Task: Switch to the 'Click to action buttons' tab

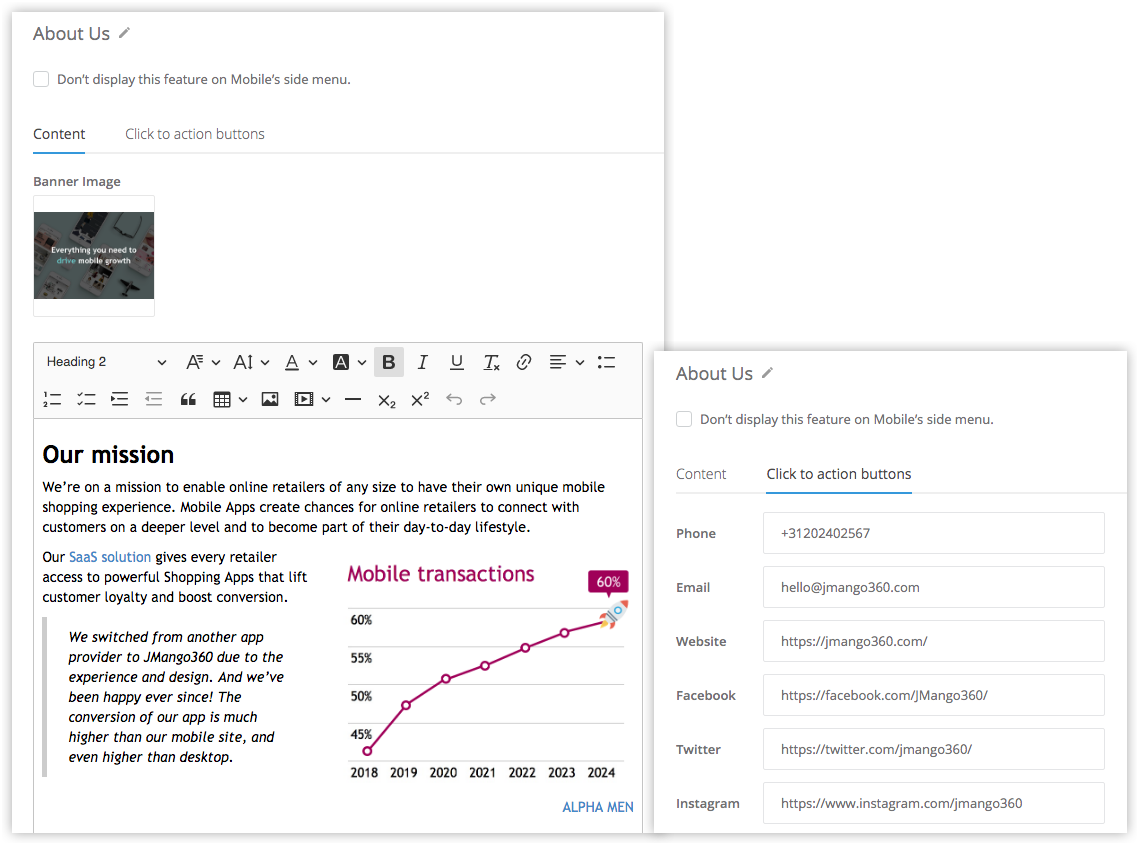Action: coord(194,134)
